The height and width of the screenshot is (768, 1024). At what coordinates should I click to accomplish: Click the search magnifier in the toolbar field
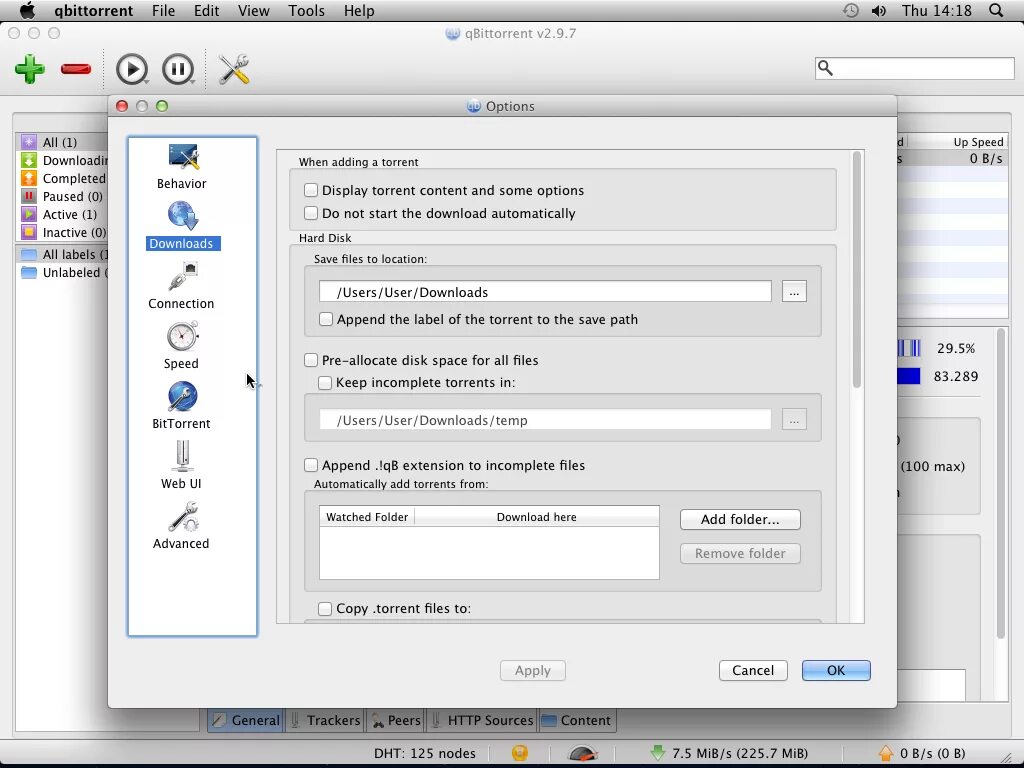825,68
